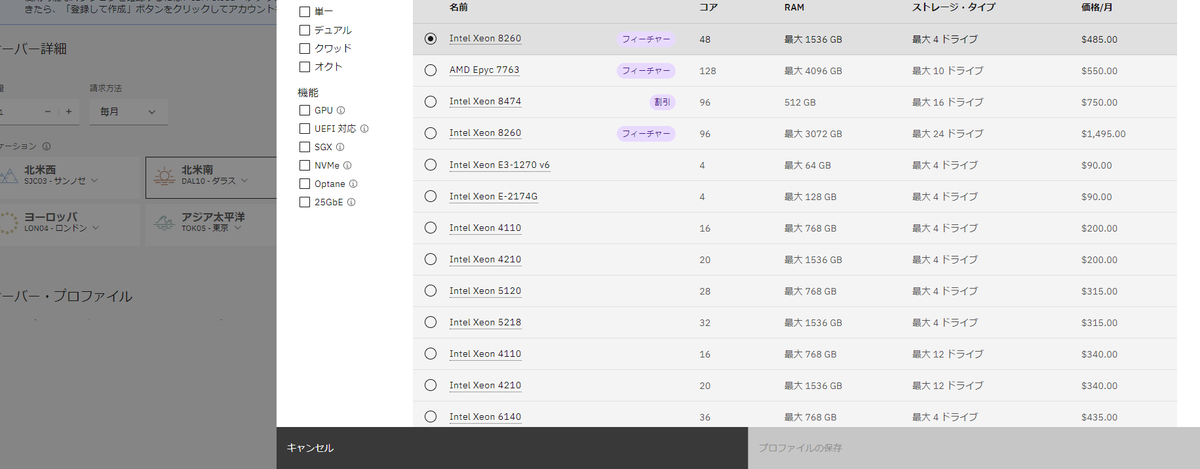Open the UEFI 対応 info icon
This screenshot has width=1200, height=469.
tap(365, 129)
